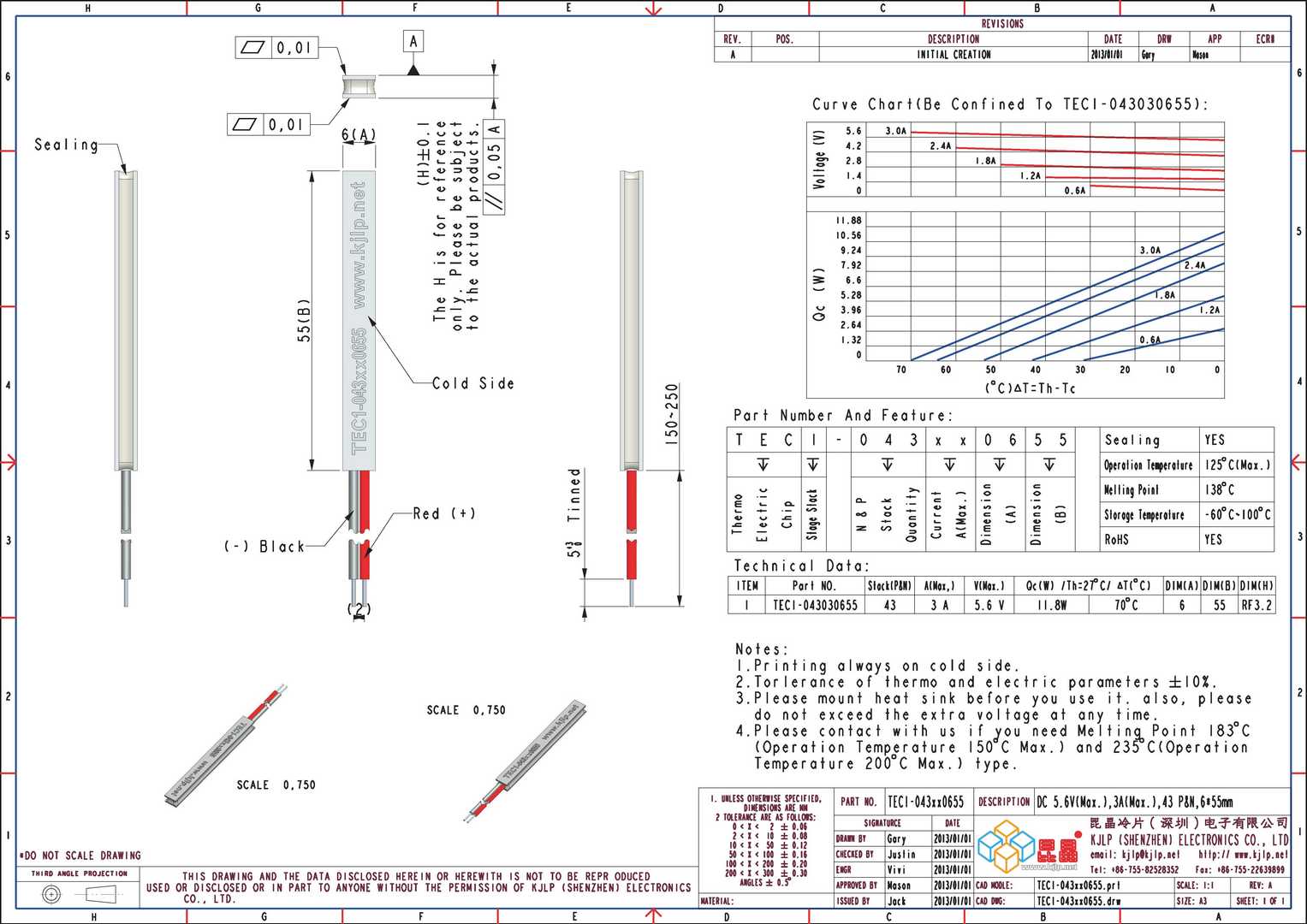Click the 'Qc (W)' axis label
Viewport: 1307px width, 924px height.
click(819, 295)
